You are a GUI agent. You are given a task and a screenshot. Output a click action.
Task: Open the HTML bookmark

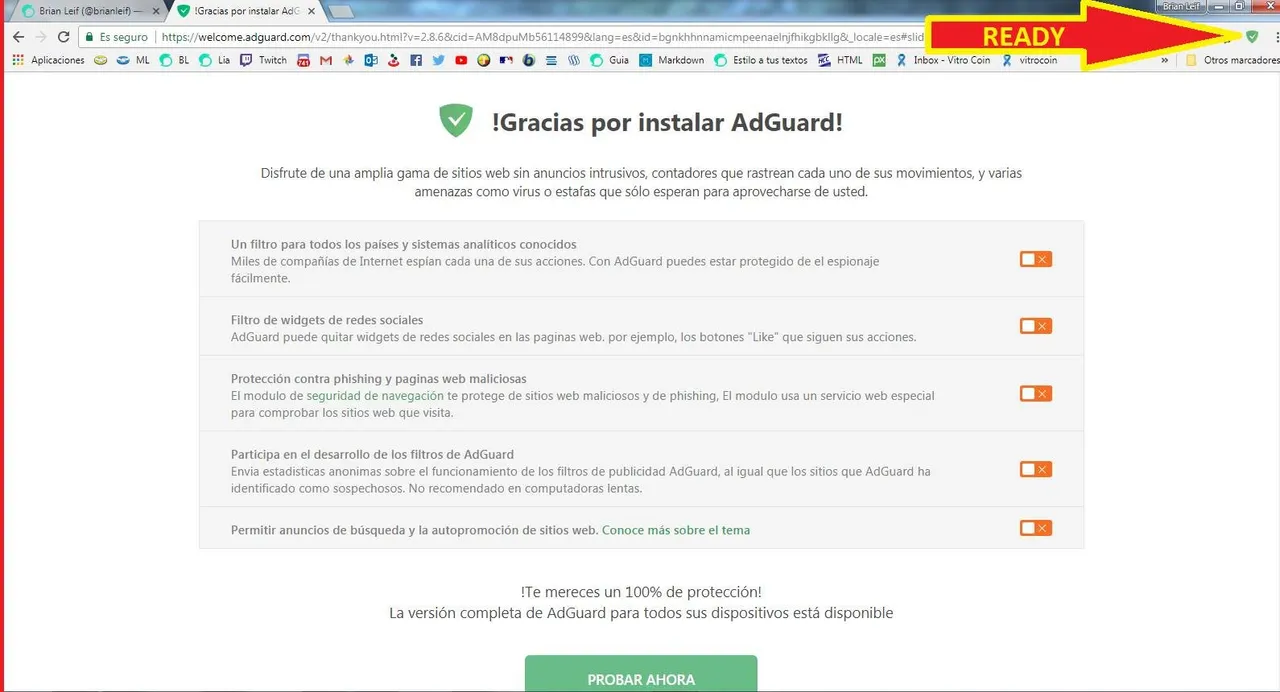point(840,60)
